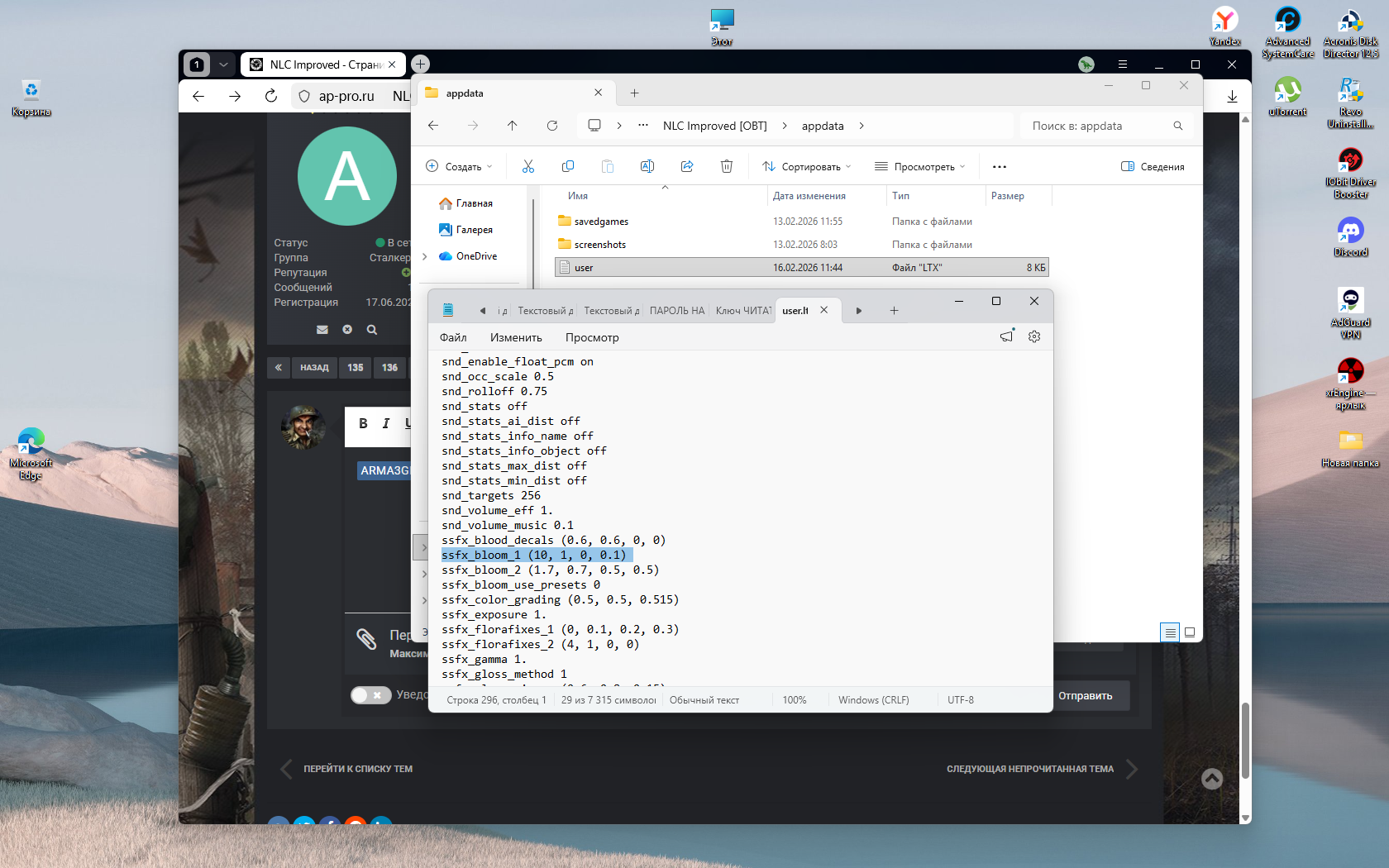This screenshot has height=868, width=1389.
Task: Click the Cut scissors icon in Explorer
Action: [528, 166]
